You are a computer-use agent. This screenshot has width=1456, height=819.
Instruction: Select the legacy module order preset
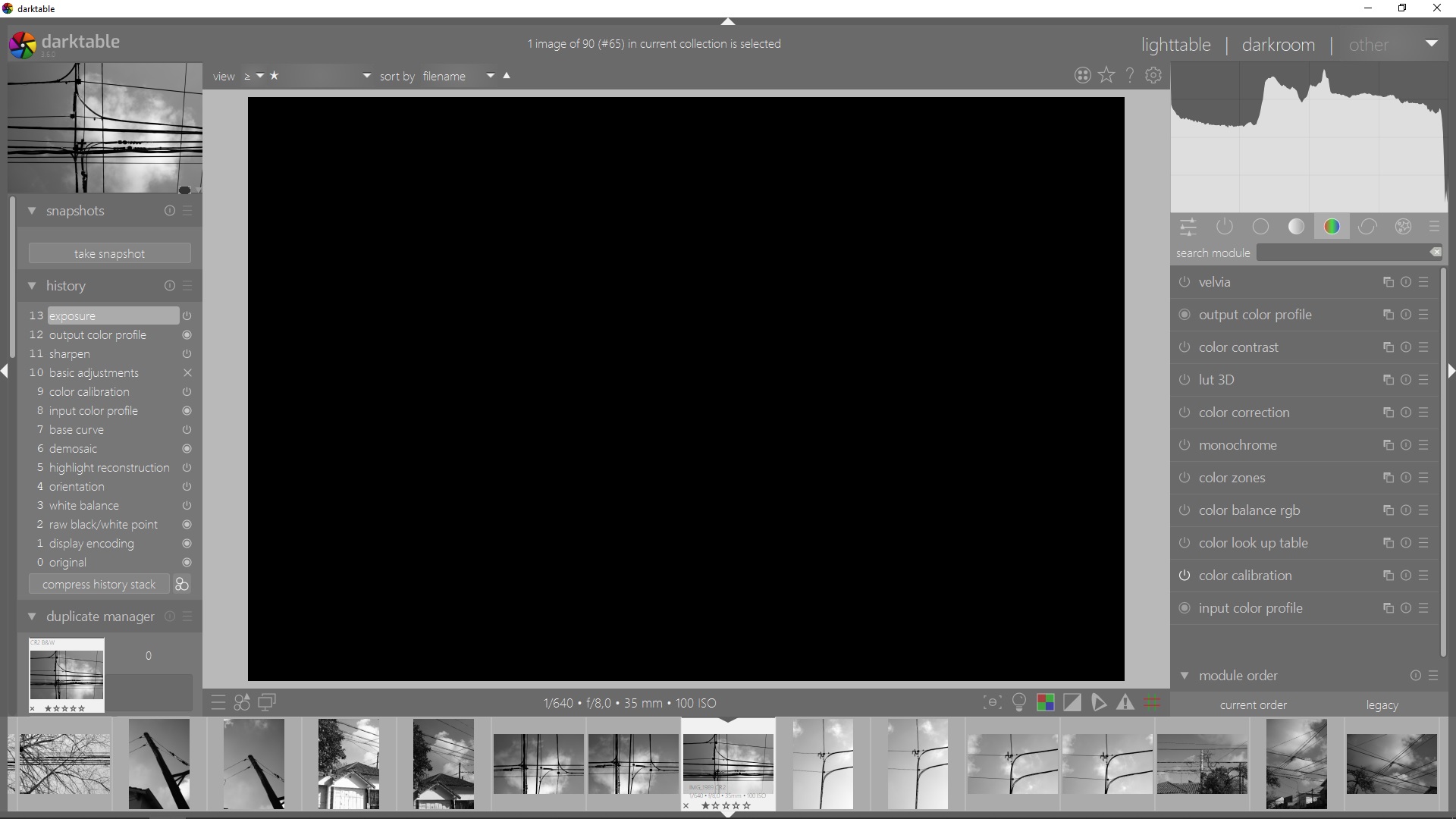point(1382,704)
